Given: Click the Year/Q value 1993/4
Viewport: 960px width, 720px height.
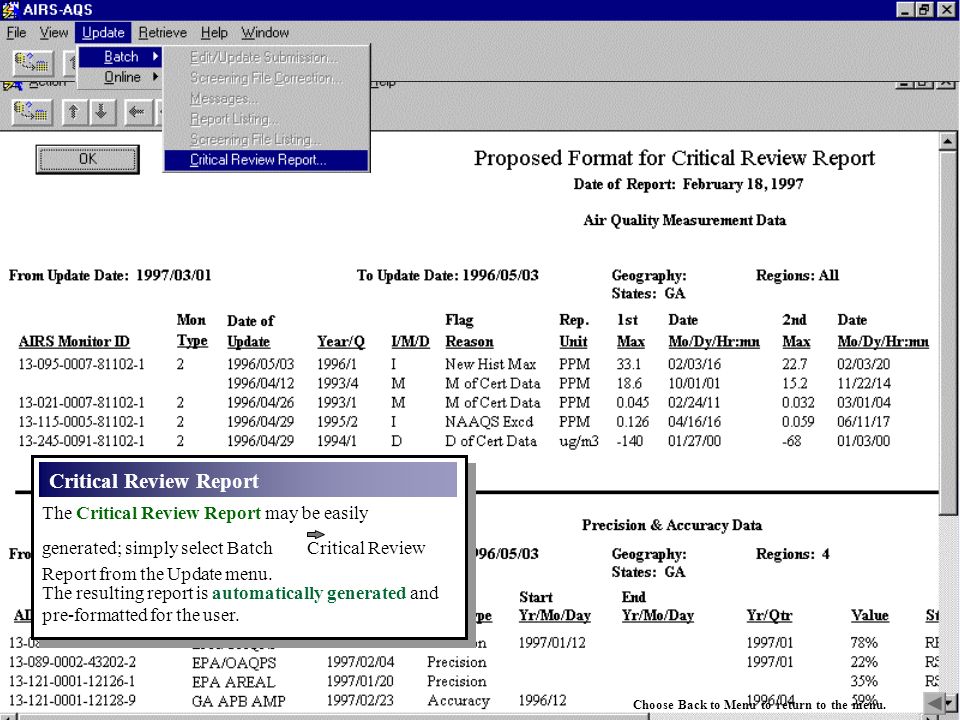Looking at the screenshot, I should point(337,383).
